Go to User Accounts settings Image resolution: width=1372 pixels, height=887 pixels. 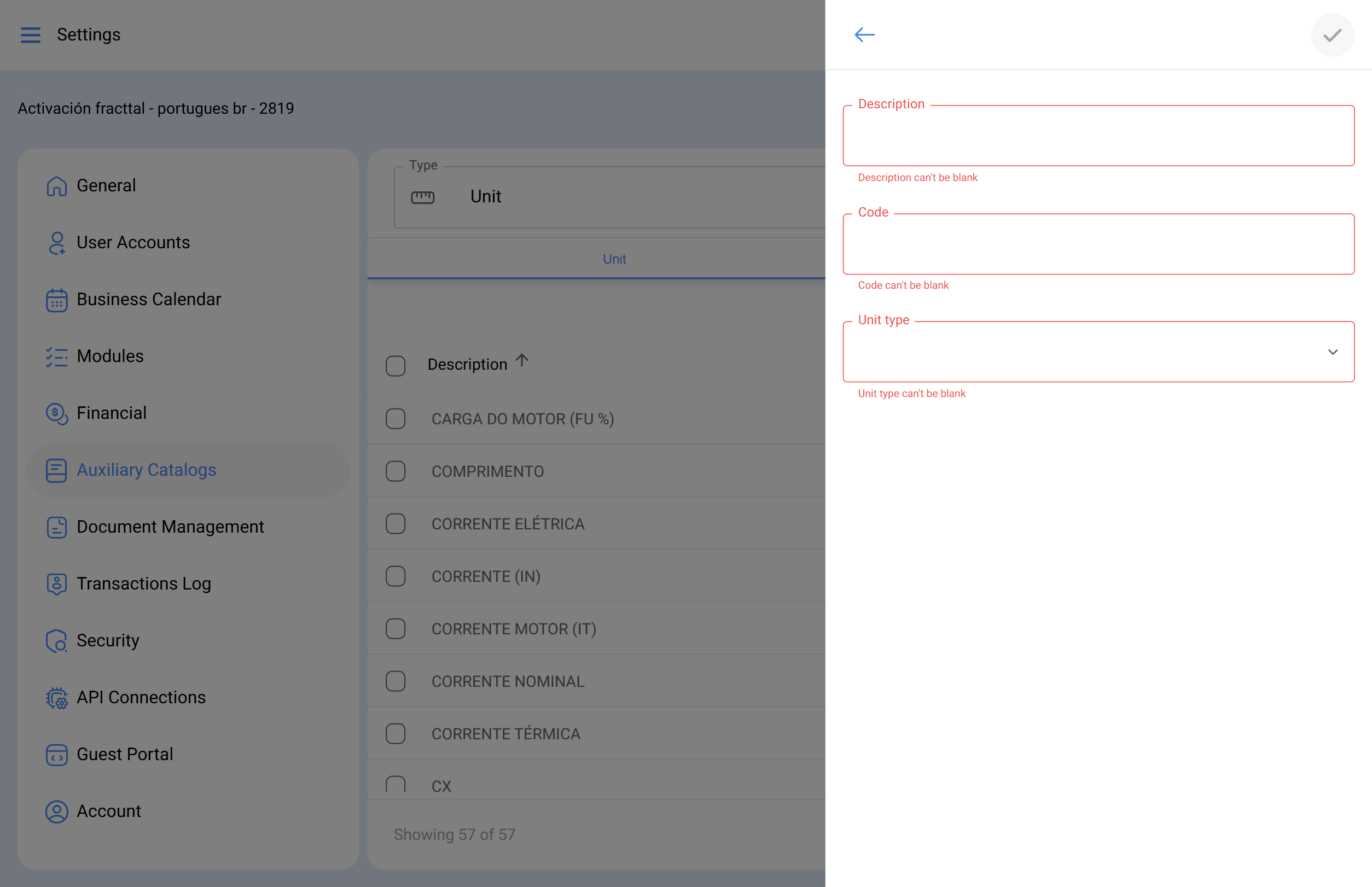click(133, 242)
